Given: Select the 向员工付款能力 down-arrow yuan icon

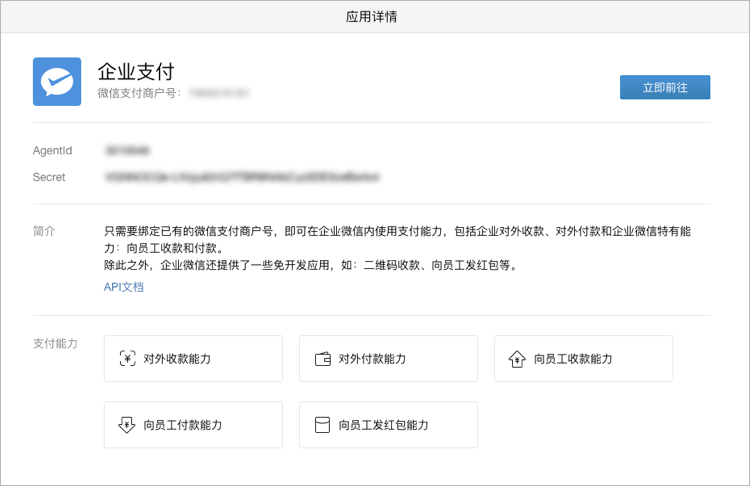Looking at the screenshot, I should (127, 425).
